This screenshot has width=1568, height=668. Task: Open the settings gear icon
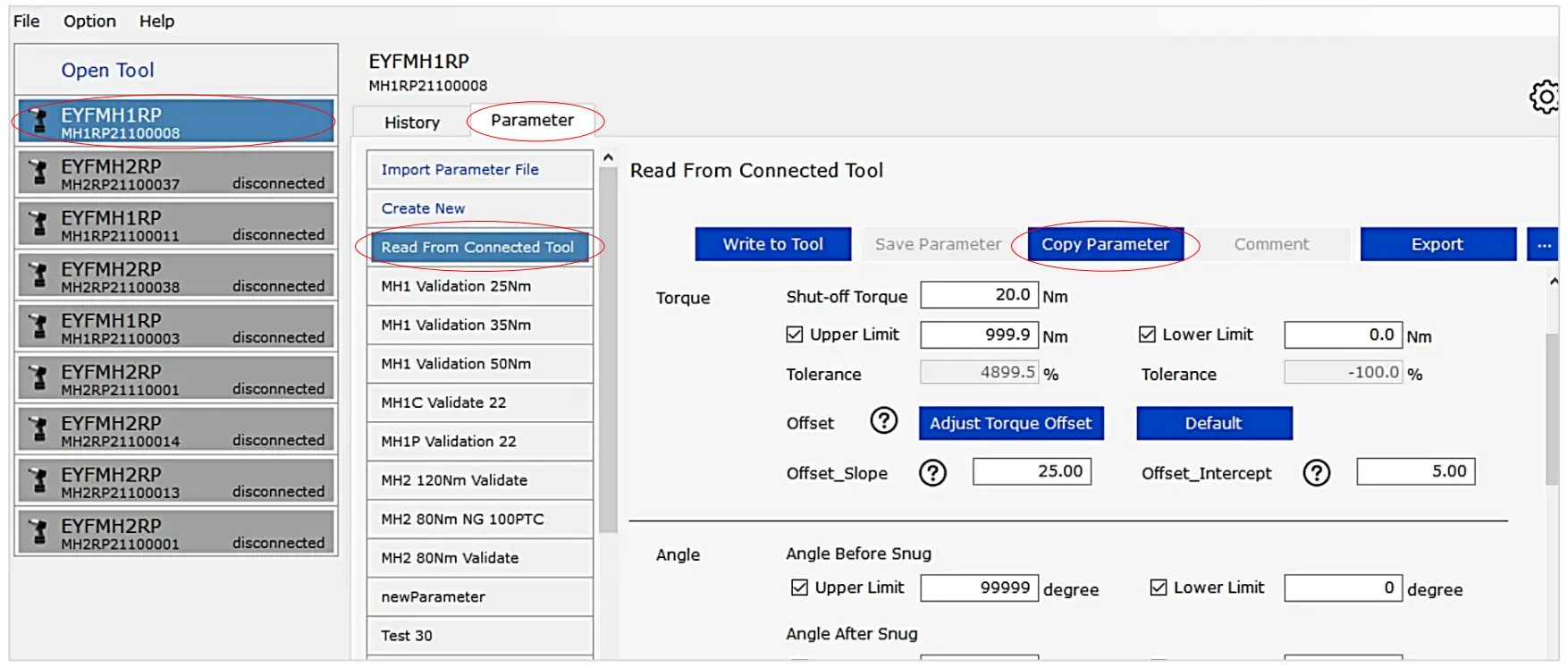pyautogui.click(x=1545, y=97)
